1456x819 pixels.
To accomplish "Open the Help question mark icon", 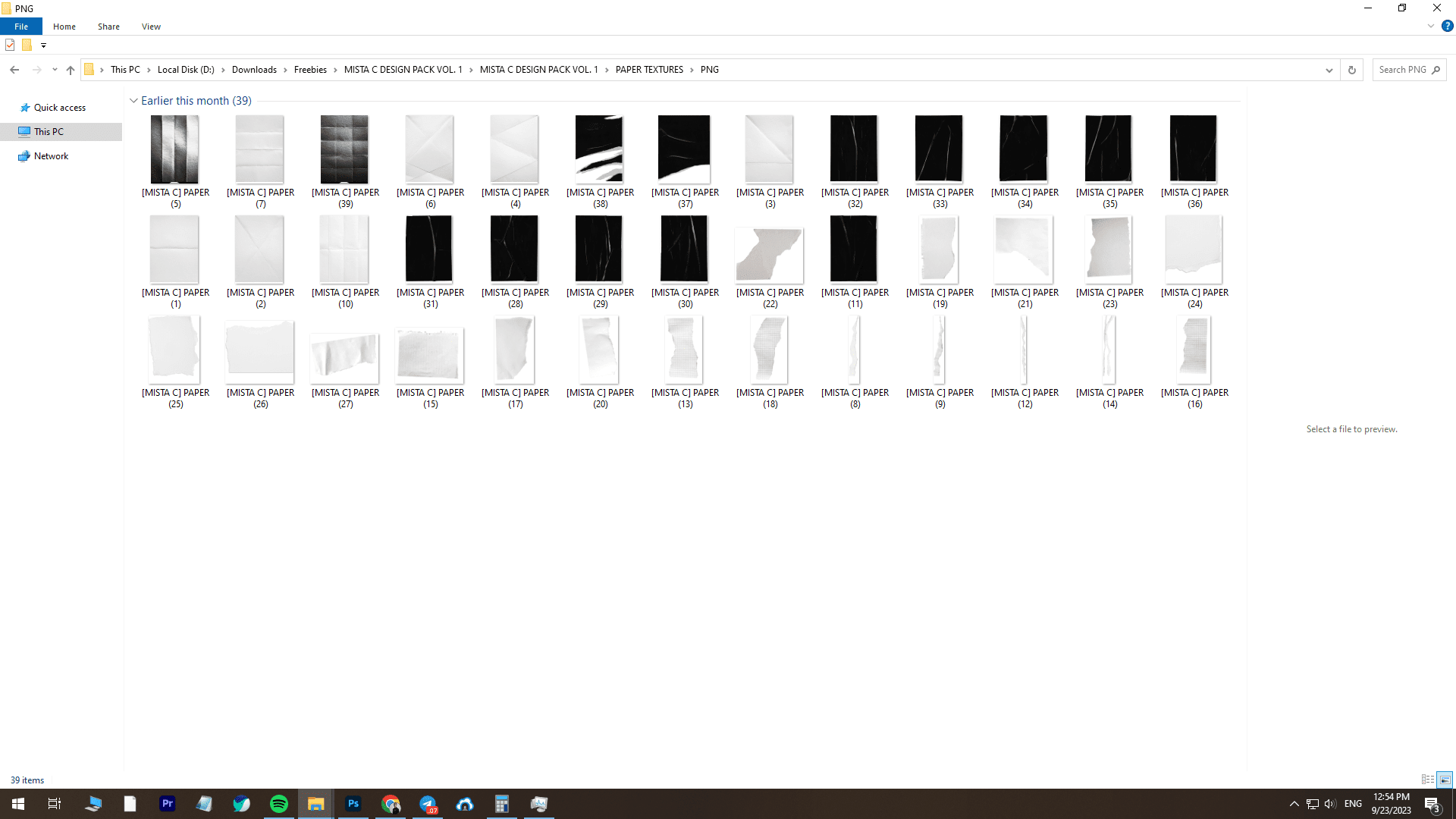I will [1447, 26].
